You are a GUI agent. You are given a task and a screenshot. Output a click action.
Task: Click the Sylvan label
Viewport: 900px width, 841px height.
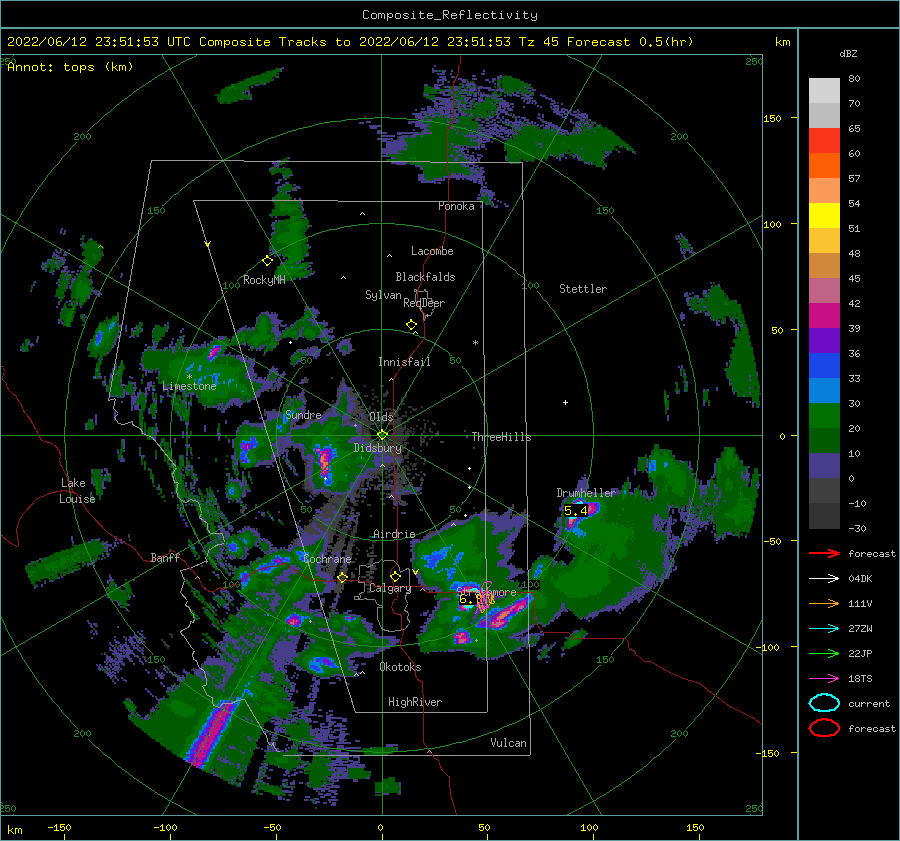point(383,295)
